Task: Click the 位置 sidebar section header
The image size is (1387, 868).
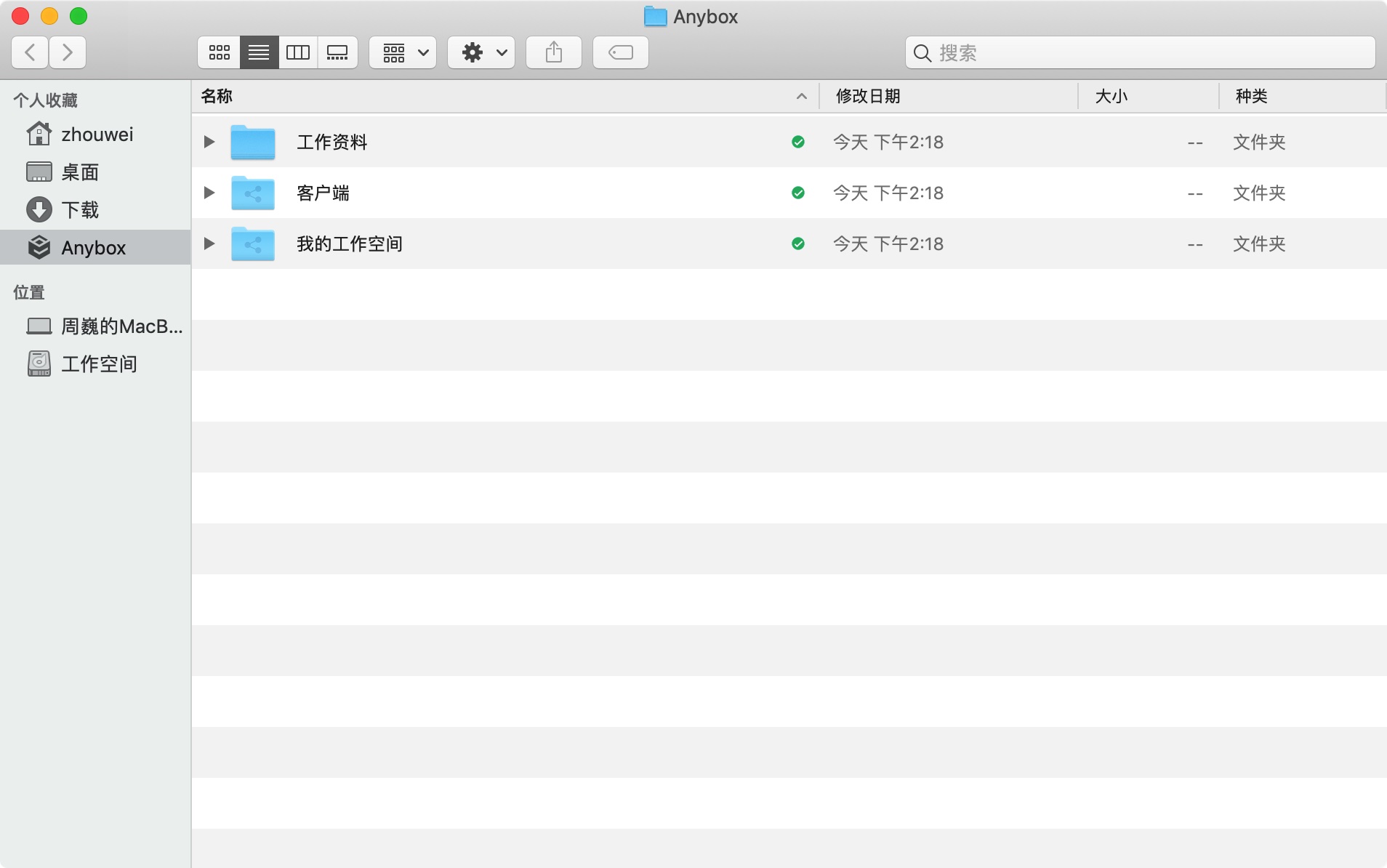Action: [29, 292]
